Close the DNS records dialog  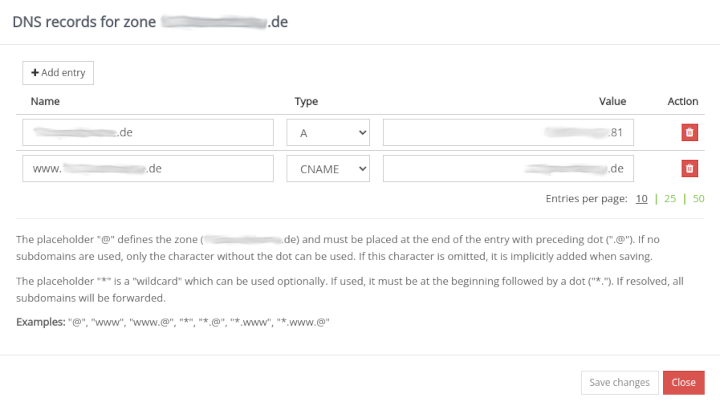point(683,382)
